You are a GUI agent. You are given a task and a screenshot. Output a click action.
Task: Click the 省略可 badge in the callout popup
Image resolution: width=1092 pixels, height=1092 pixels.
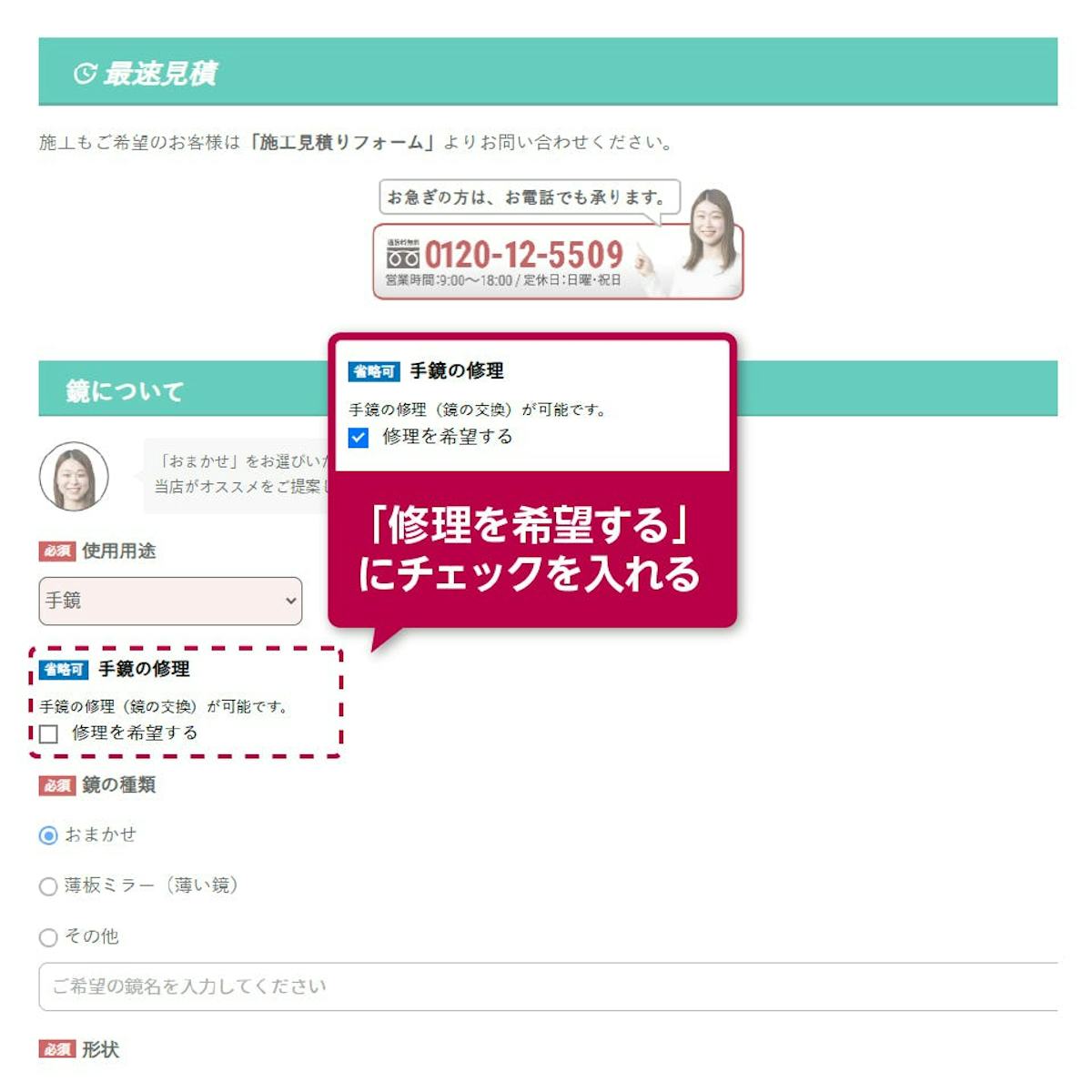[374, 371]
